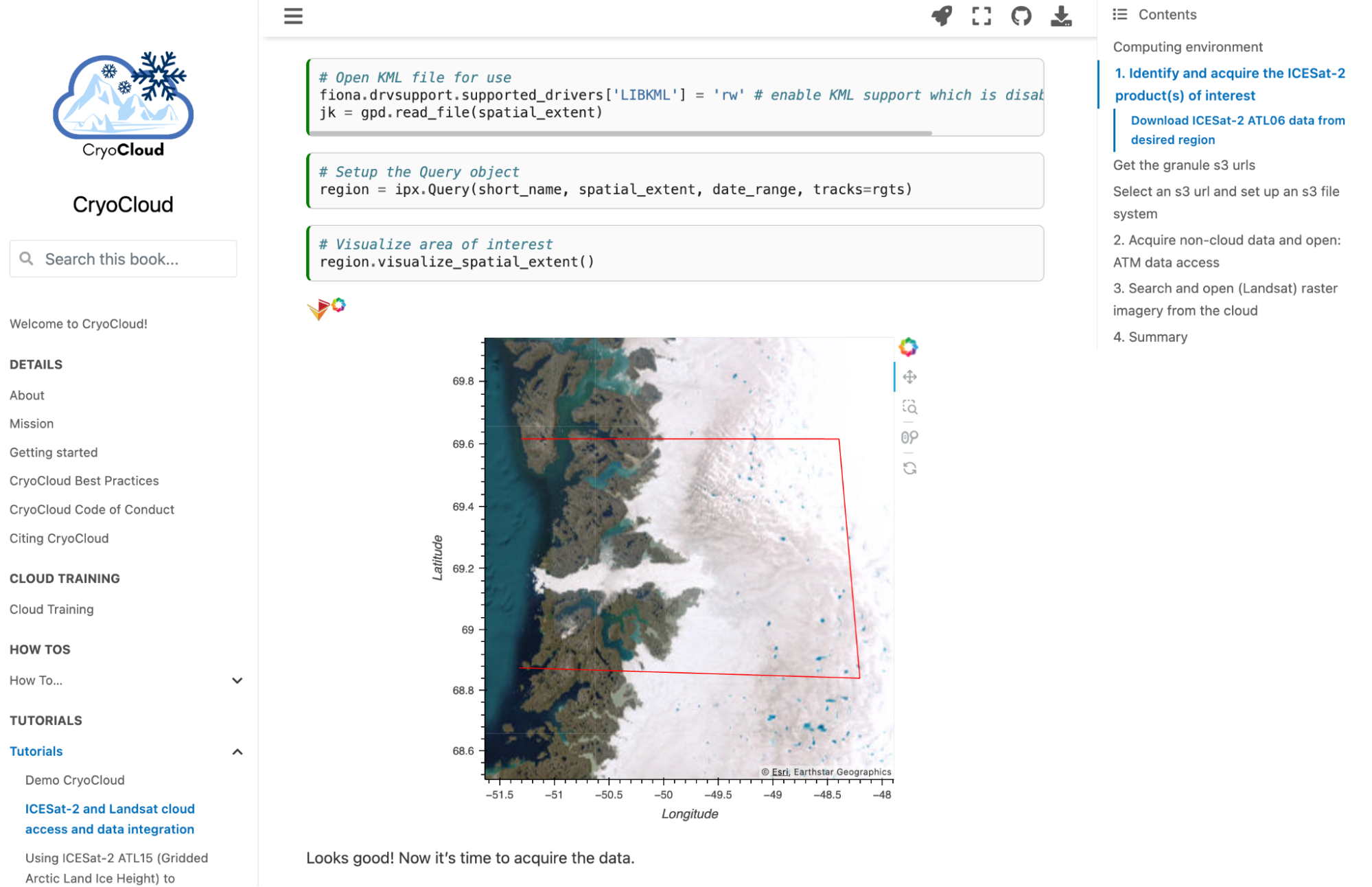Viewport: 1372px width, 887px height.
Task: Reset the map view with the Reset tool
Action: 909,468
